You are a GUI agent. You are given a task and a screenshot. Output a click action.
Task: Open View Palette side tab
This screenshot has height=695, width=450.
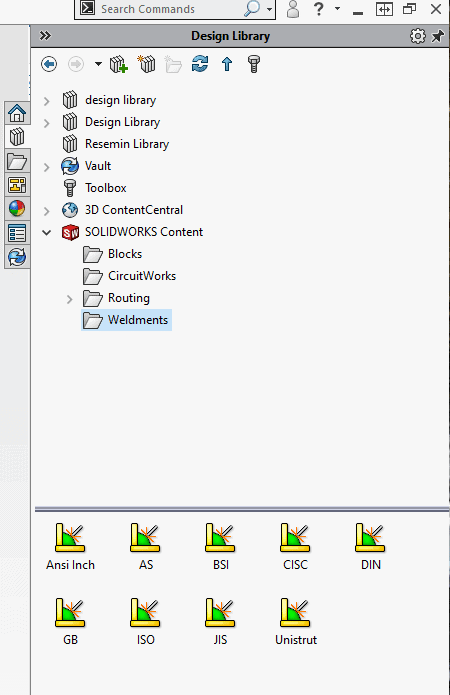point(17,185)
